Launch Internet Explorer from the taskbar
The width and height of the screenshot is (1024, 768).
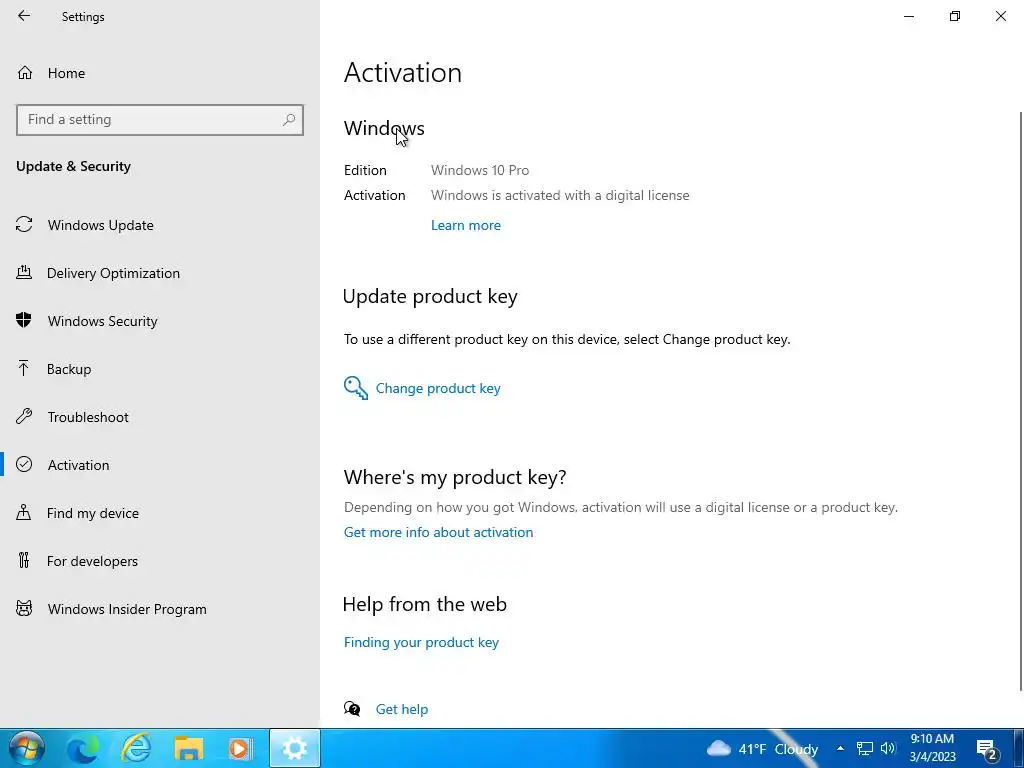point(136,748)
